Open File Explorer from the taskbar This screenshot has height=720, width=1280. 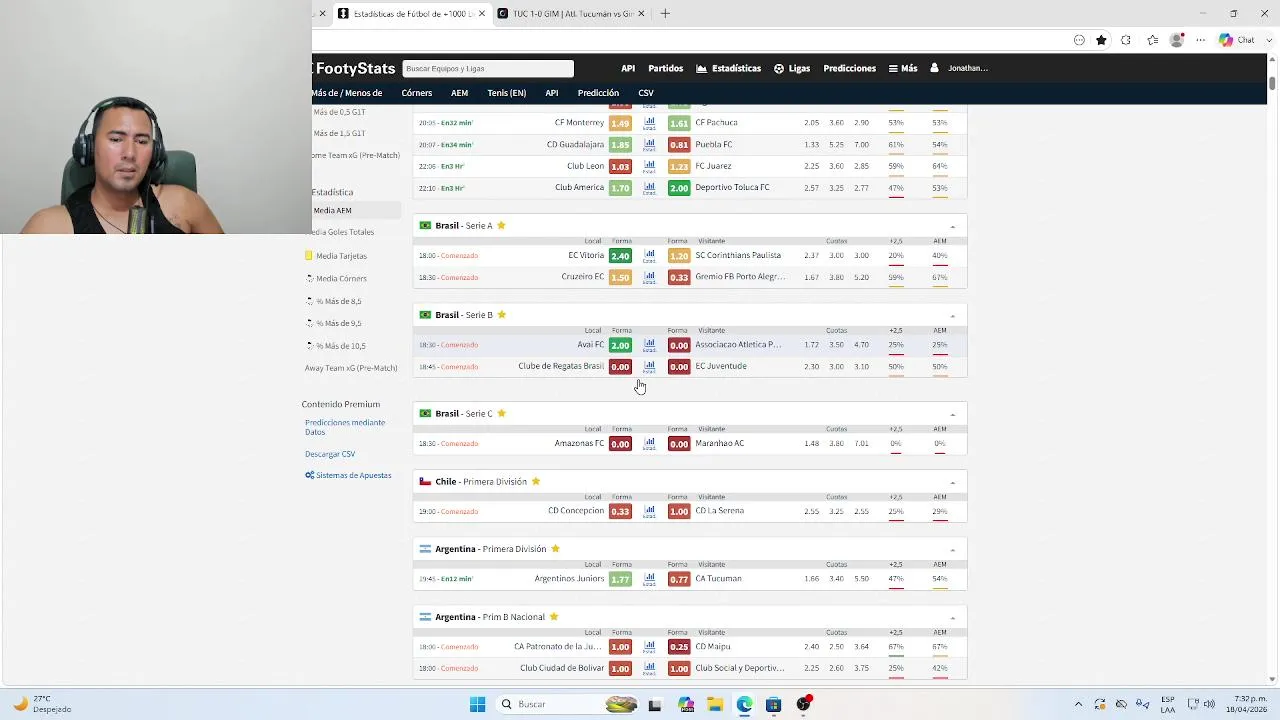[715, 704]
